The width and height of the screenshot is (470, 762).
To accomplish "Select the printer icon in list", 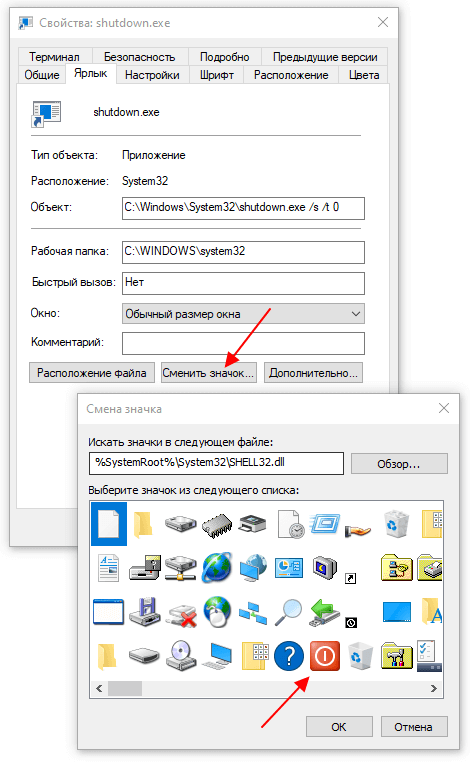I will point(253,524).
